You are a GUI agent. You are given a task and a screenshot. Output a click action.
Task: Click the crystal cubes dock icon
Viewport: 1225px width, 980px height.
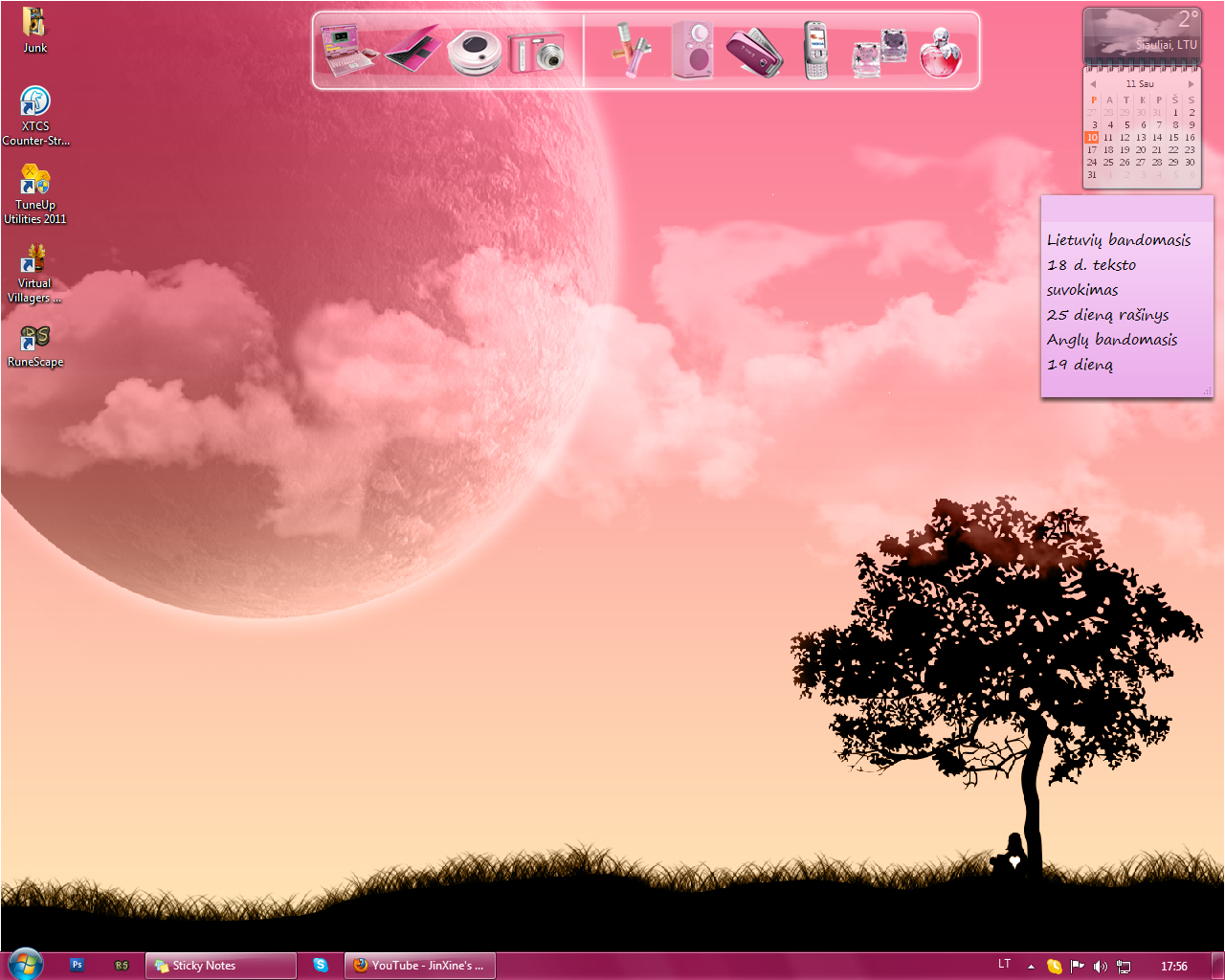click(880, 53)
